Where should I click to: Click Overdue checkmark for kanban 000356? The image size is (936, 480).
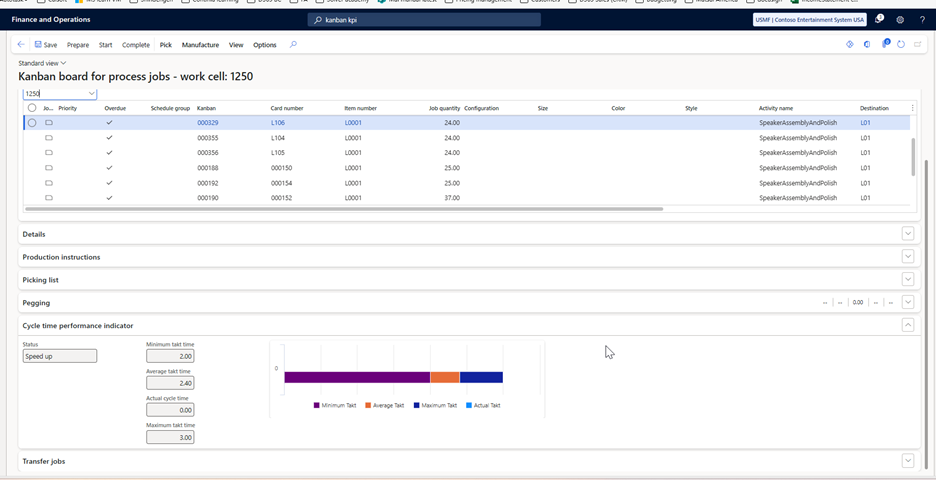109,152
